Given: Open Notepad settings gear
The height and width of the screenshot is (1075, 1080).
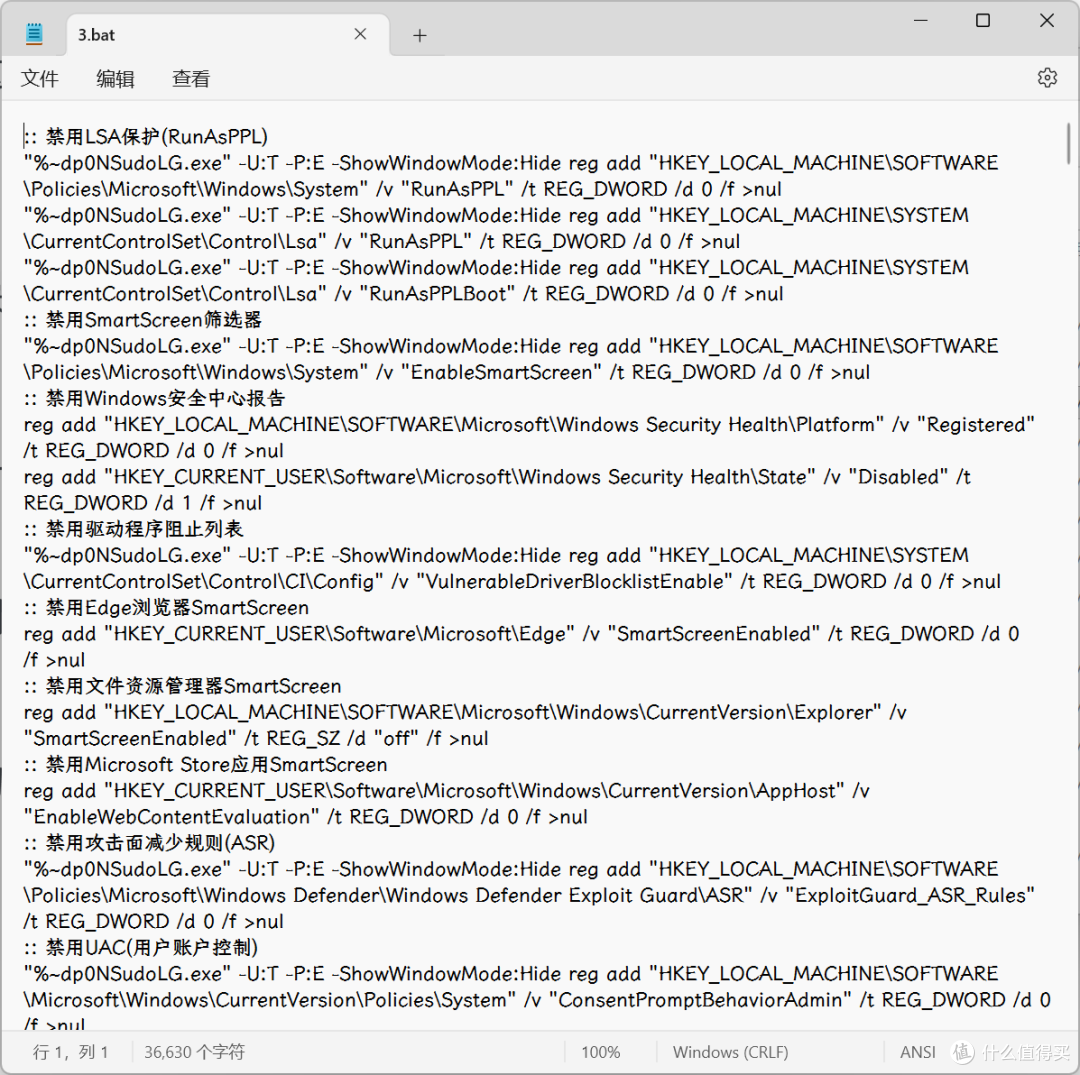Looking at the screenshot, I should [1047, 78].
